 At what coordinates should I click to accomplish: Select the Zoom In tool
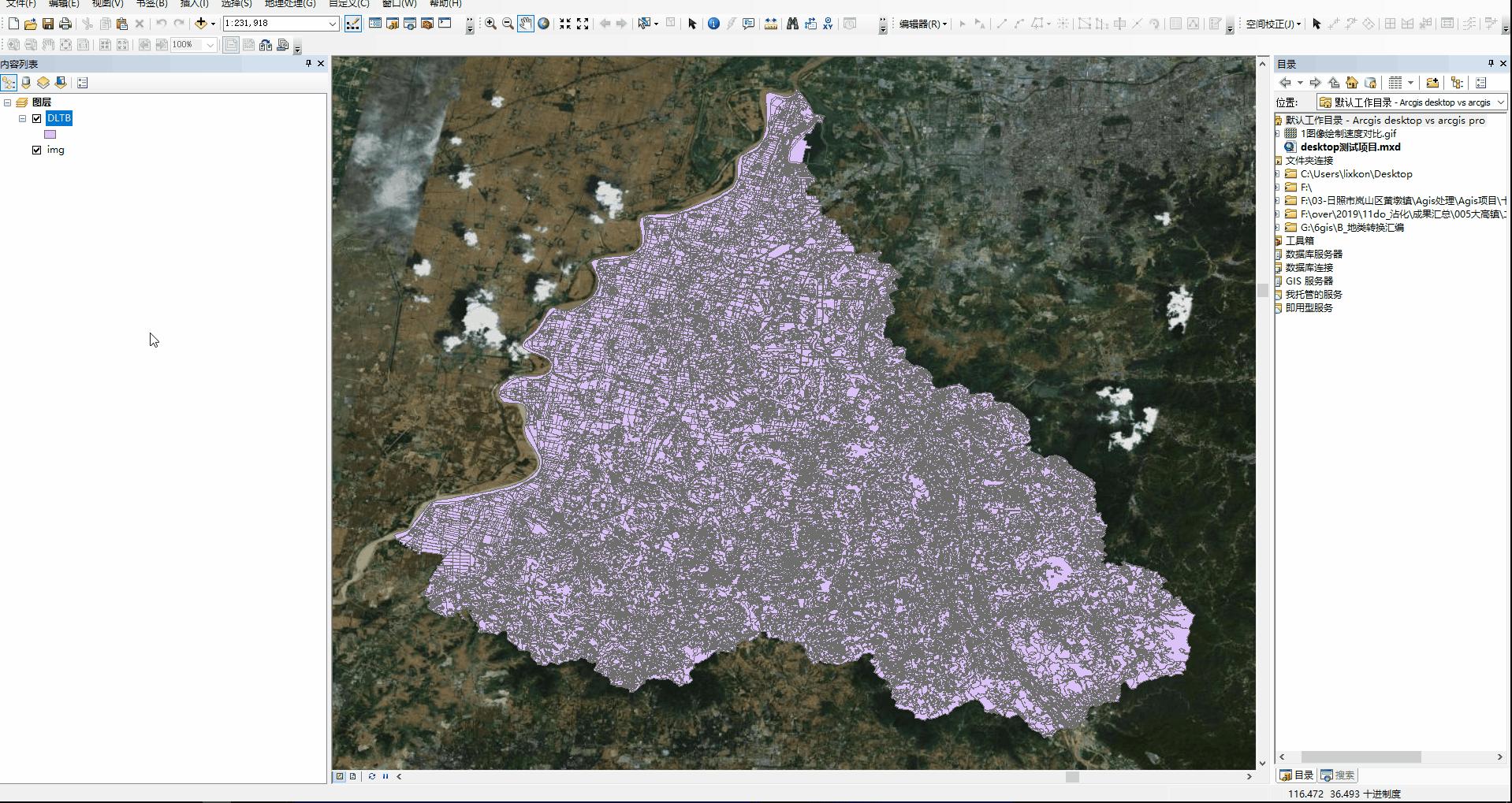coord(490,24)
